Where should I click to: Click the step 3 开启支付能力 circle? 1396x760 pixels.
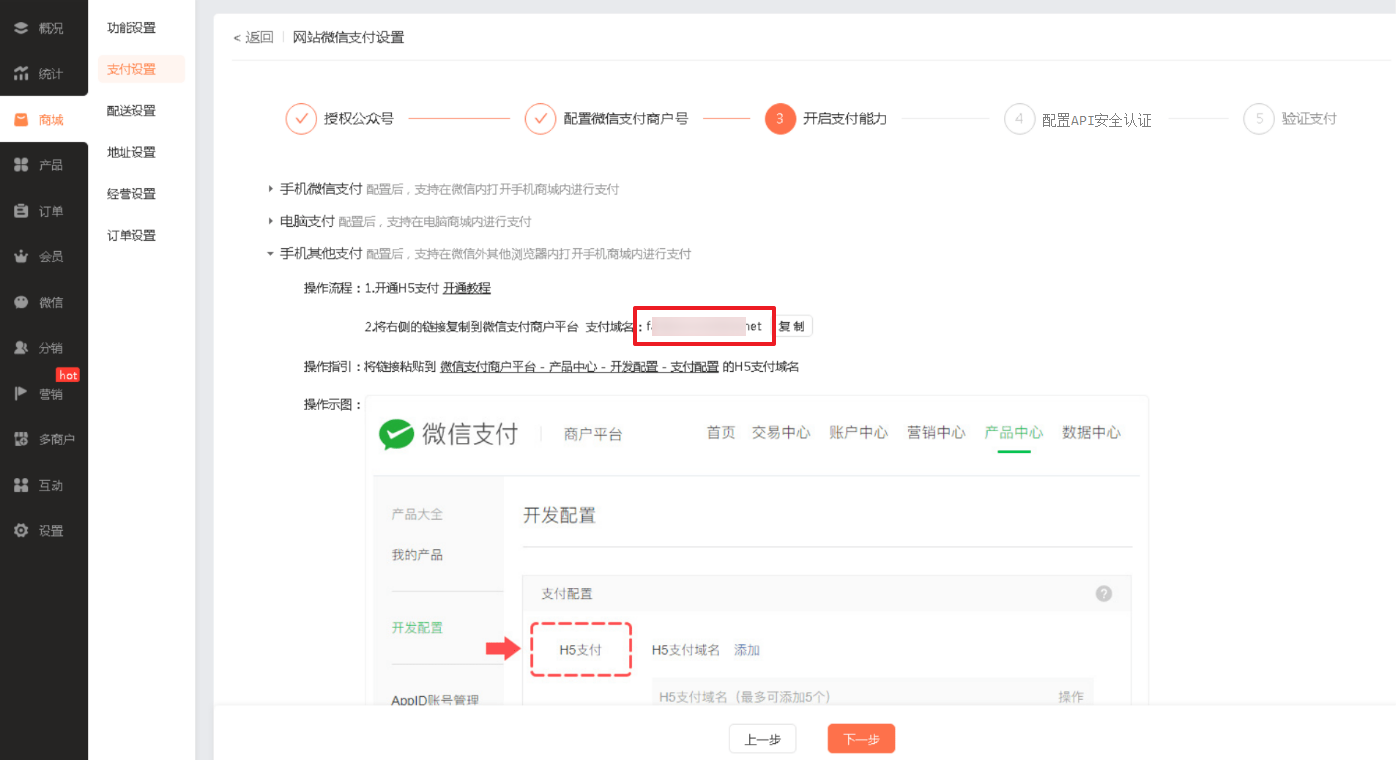(780, 118)
